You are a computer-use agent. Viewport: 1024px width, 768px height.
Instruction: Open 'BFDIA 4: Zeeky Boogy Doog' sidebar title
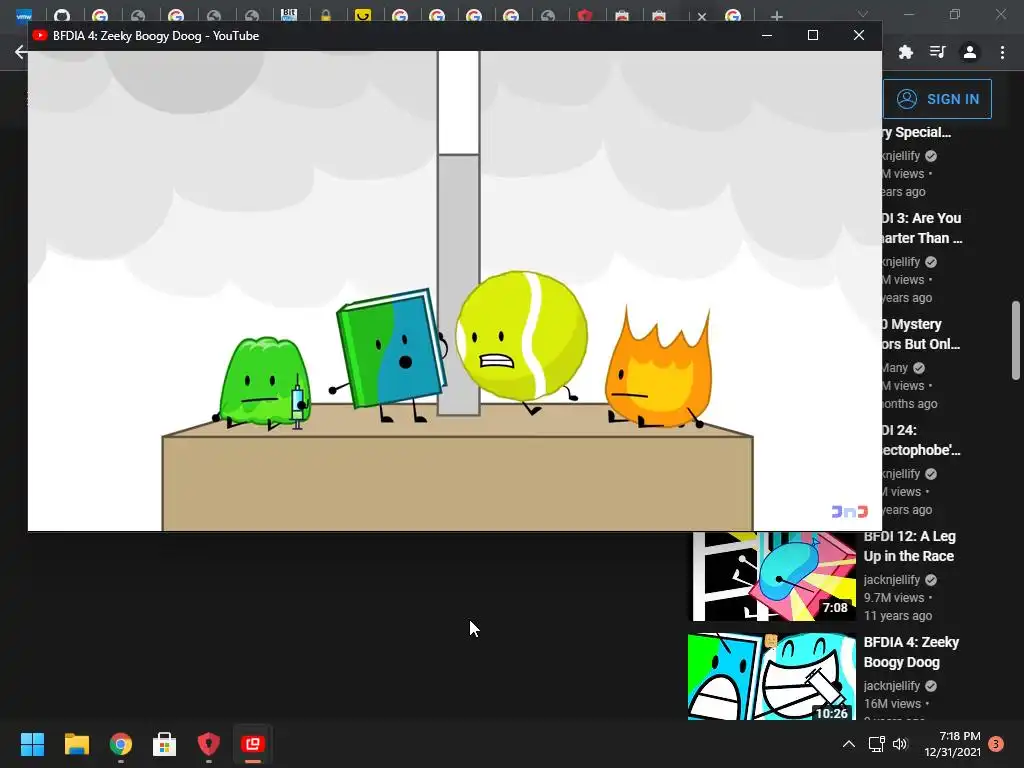tap(911, 652)
